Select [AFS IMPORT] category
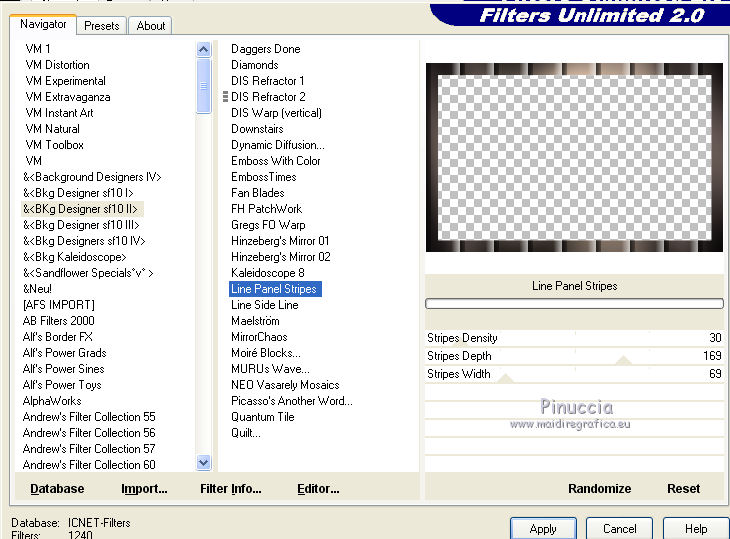This screenshot has width=730, height=539. (x=59, y=305)
